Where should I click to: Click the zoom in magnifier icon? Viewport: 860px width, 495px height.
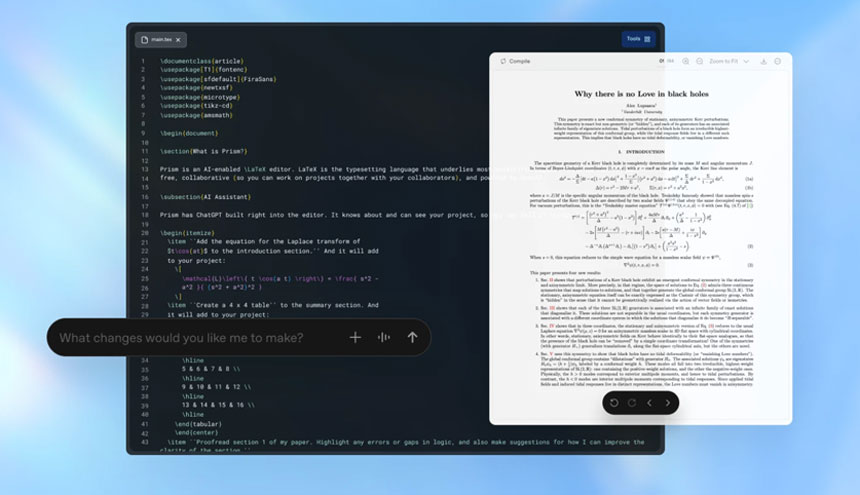686,61
